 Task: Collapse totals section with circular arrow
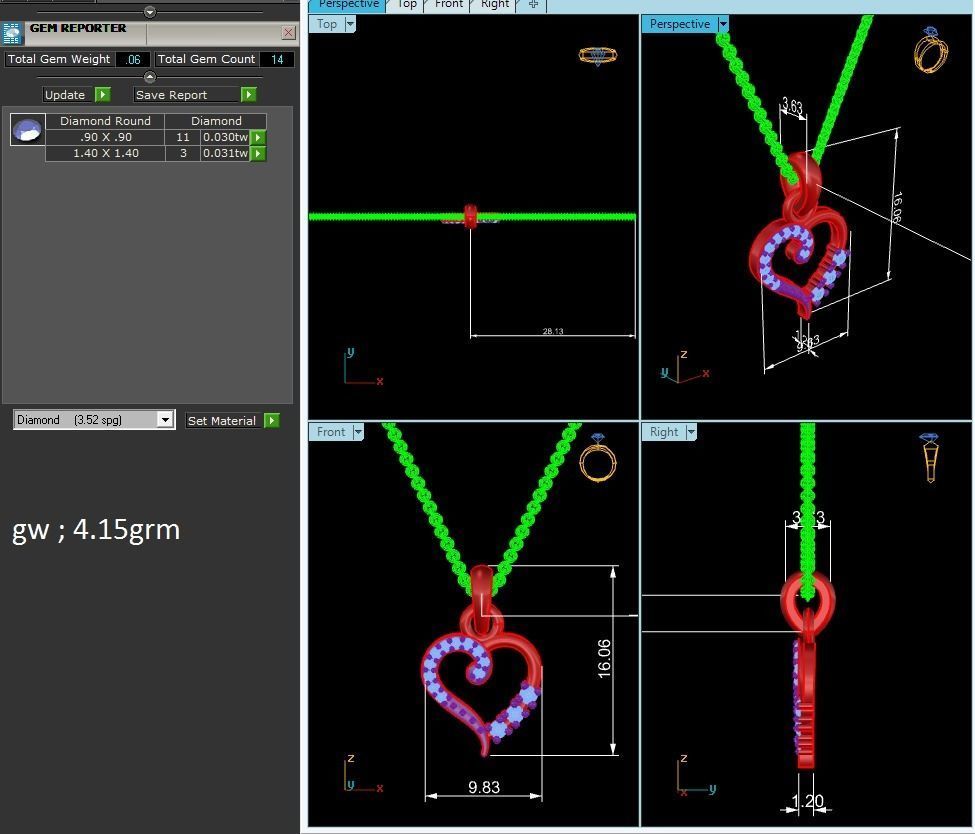pos(150,77)
